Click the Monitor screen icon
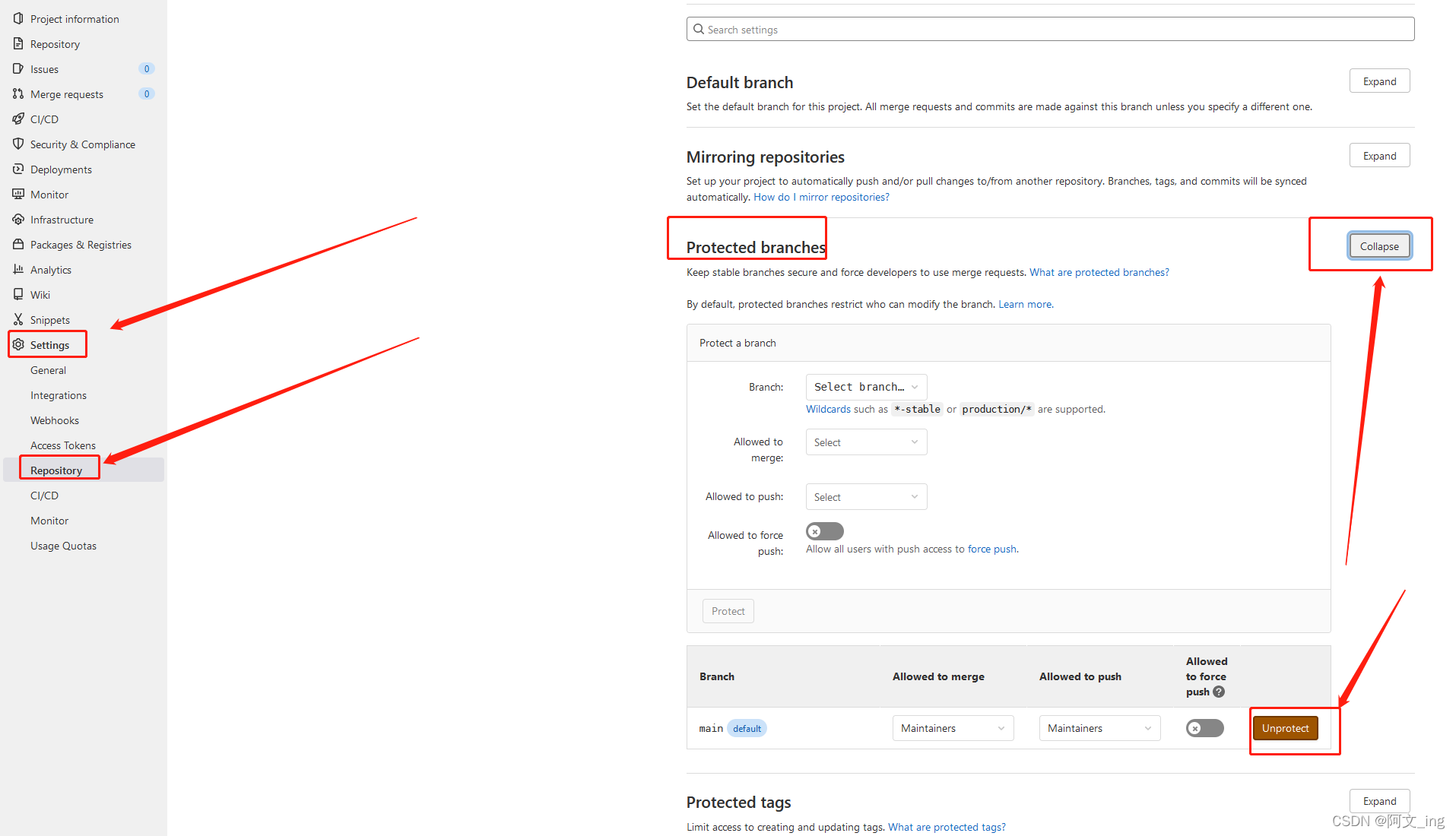Screen dimensions: 1456x836 coord(18,194)
